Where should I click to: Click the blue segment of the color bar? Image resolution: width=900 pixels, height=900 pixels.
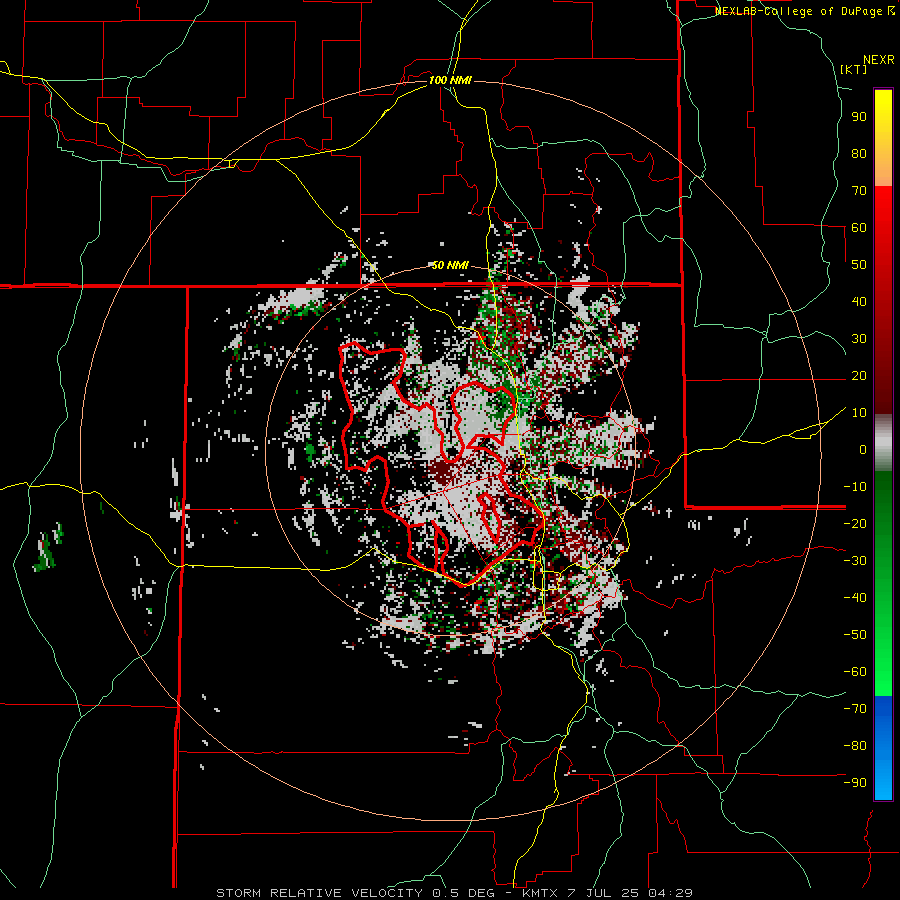click(x=883, y=747)
